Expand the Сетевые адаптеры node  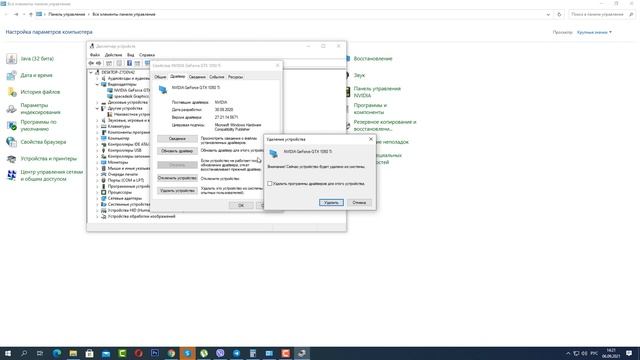click(x=97, y=198)
